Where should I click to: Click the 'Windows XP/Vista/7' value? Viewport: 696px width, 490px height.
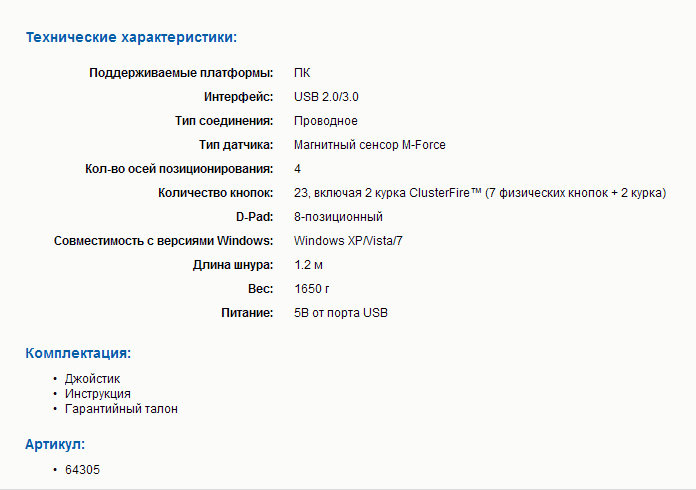347,241
